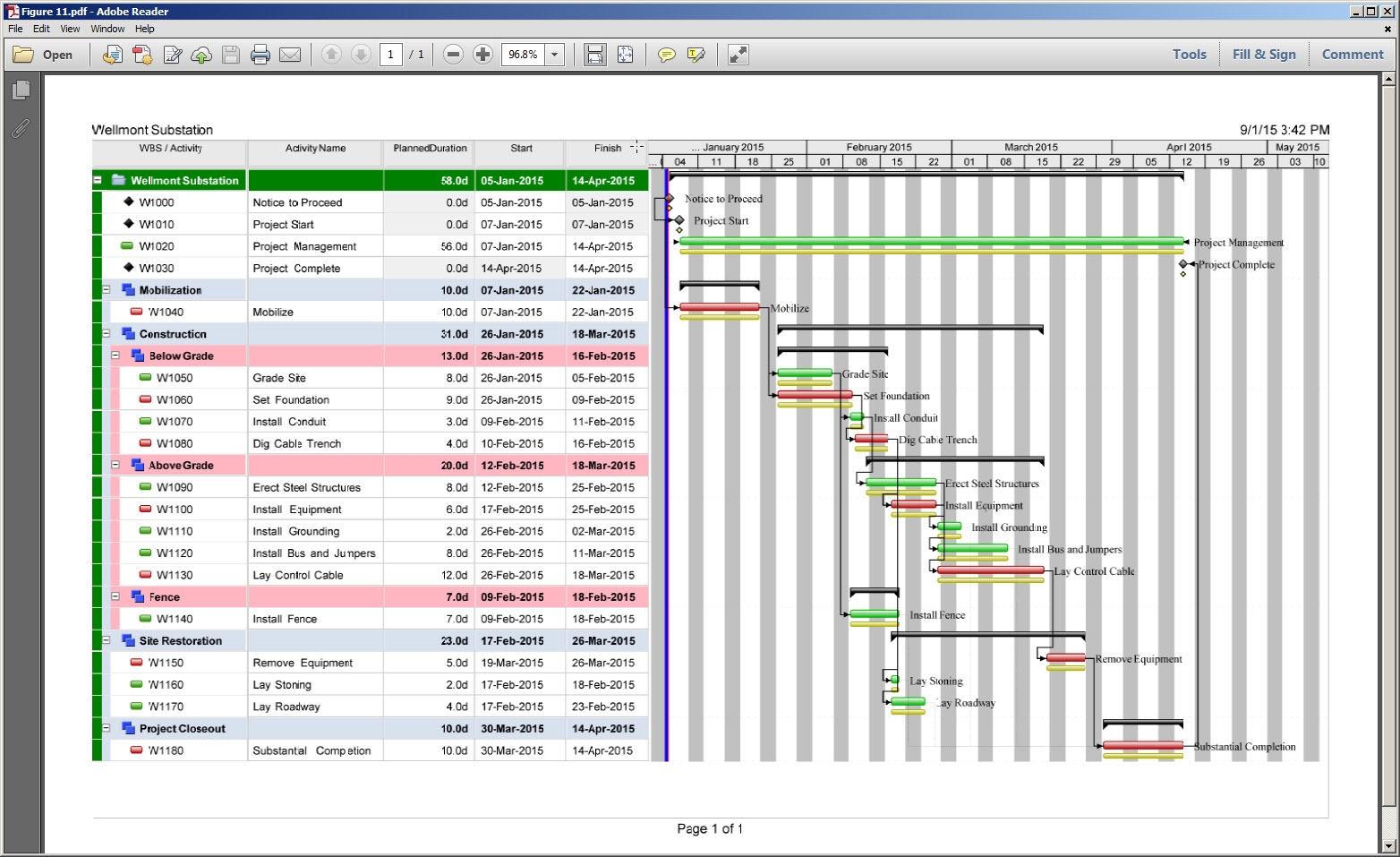
Task: Collapse the Wellmont Substation root node
Action: (97, 180)
